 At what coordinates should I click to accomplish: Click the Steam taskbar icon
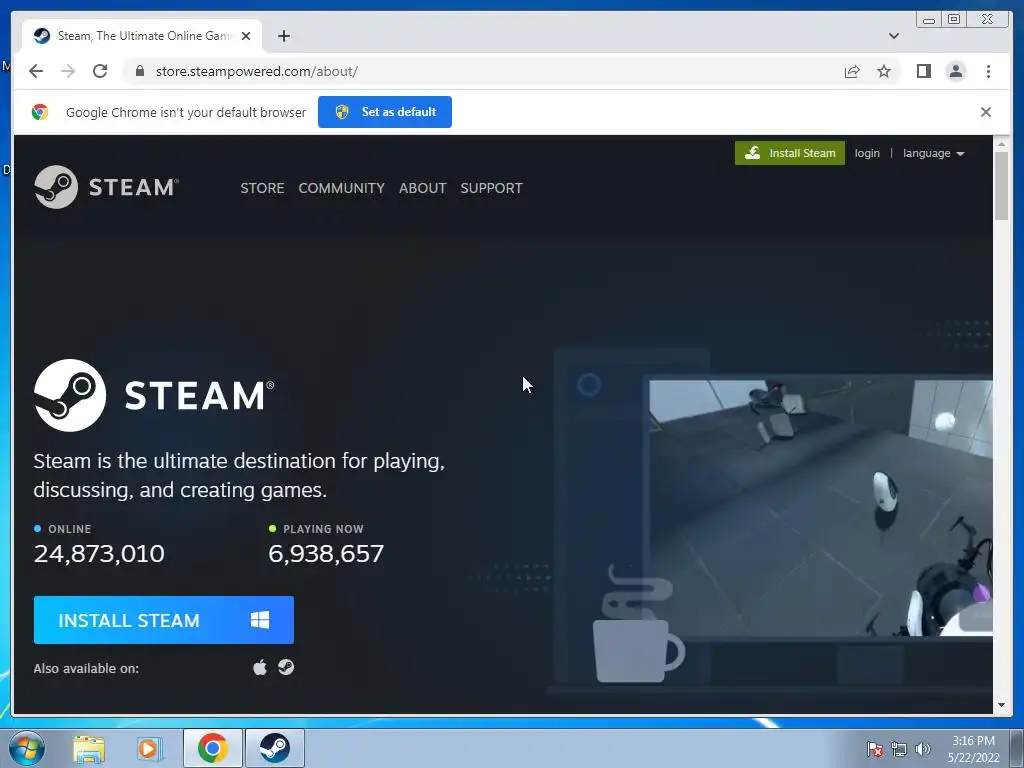tap(275, 748)
